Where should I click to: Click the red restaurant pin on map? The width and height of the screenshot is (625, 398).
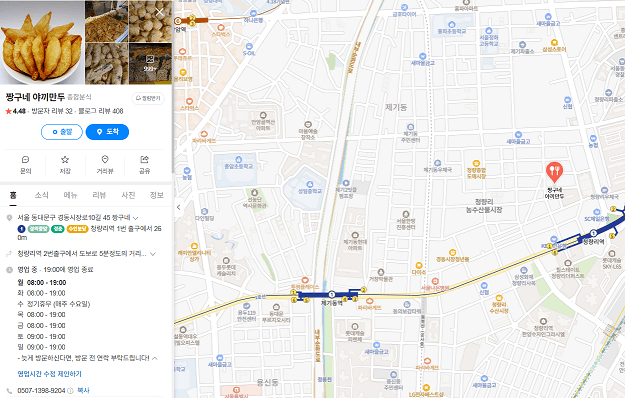point(554,172)
